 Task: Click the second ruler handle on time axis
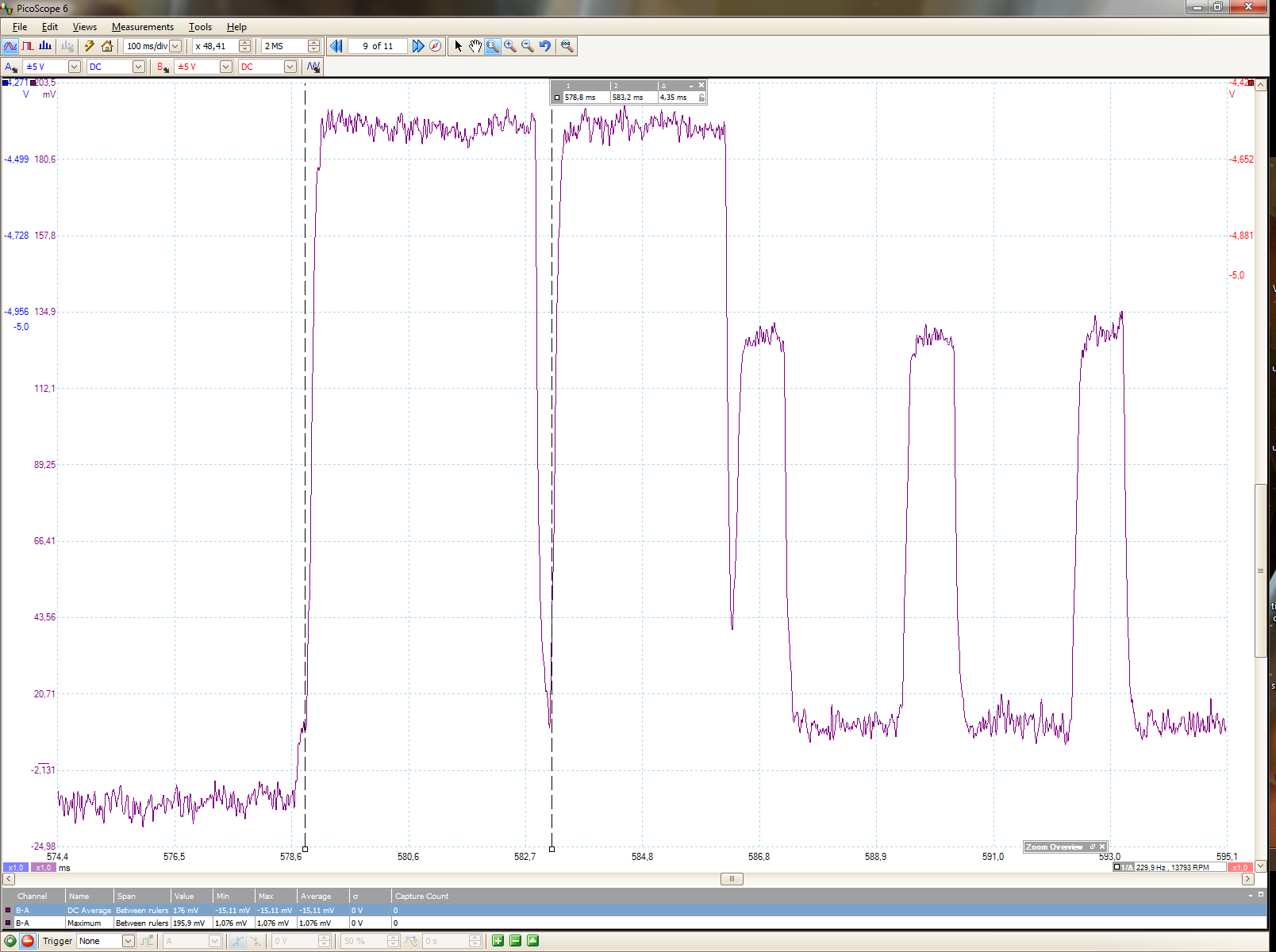[552, 849]
